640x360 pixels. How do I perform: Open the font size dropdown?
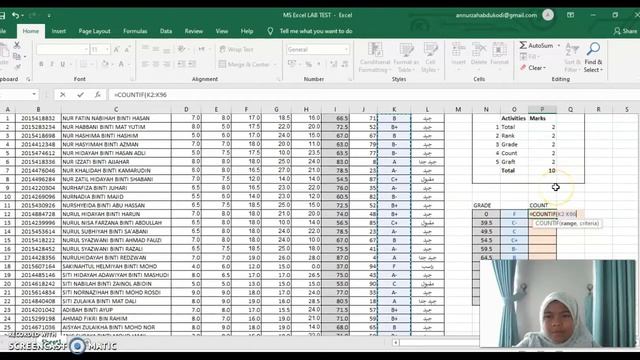107,49
